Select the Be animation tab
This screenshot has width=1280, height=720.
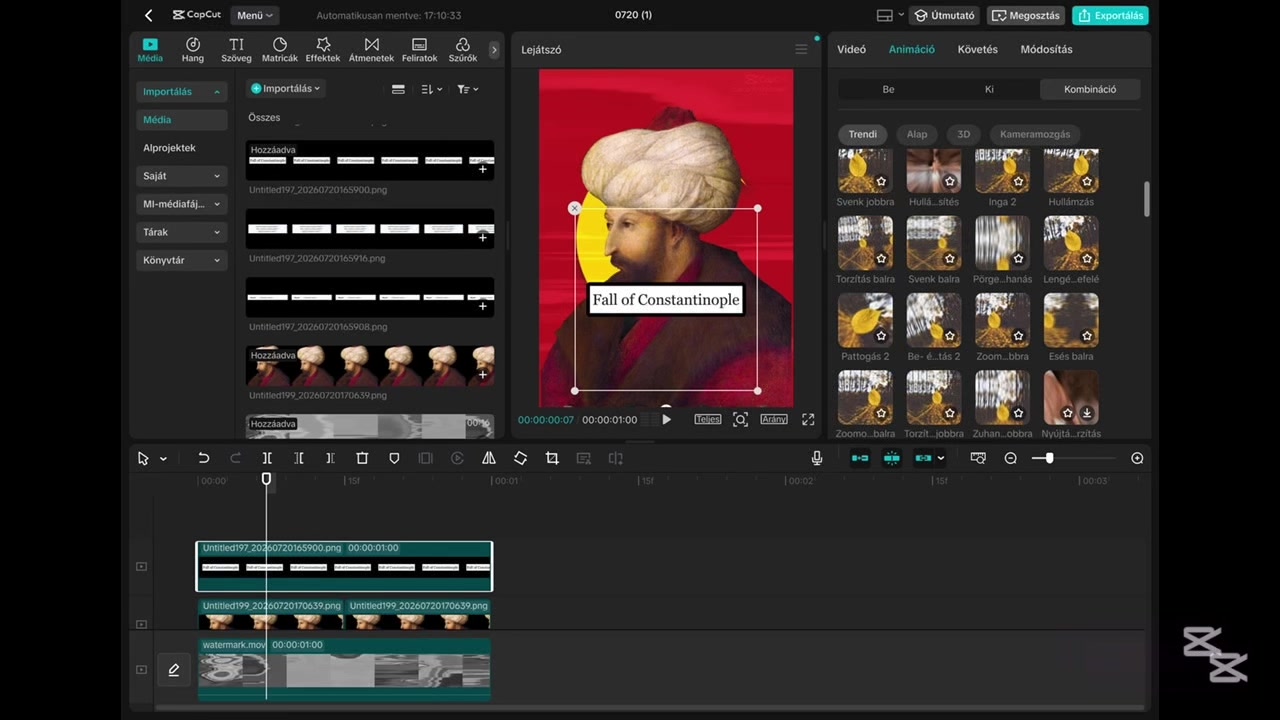coord(888,89)
